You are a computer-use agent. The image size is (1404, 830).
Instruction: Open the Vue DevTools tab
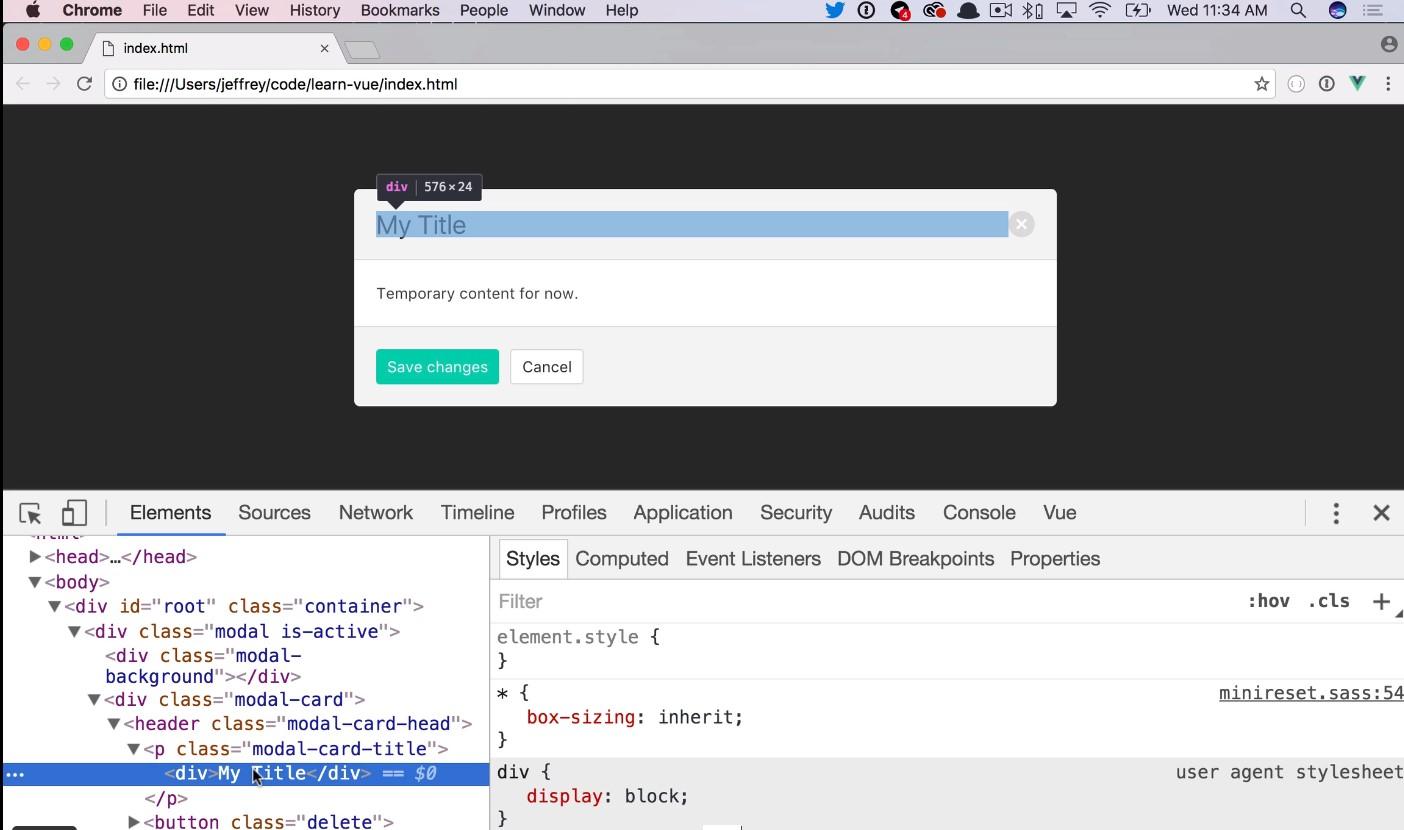coord(1060,513)
